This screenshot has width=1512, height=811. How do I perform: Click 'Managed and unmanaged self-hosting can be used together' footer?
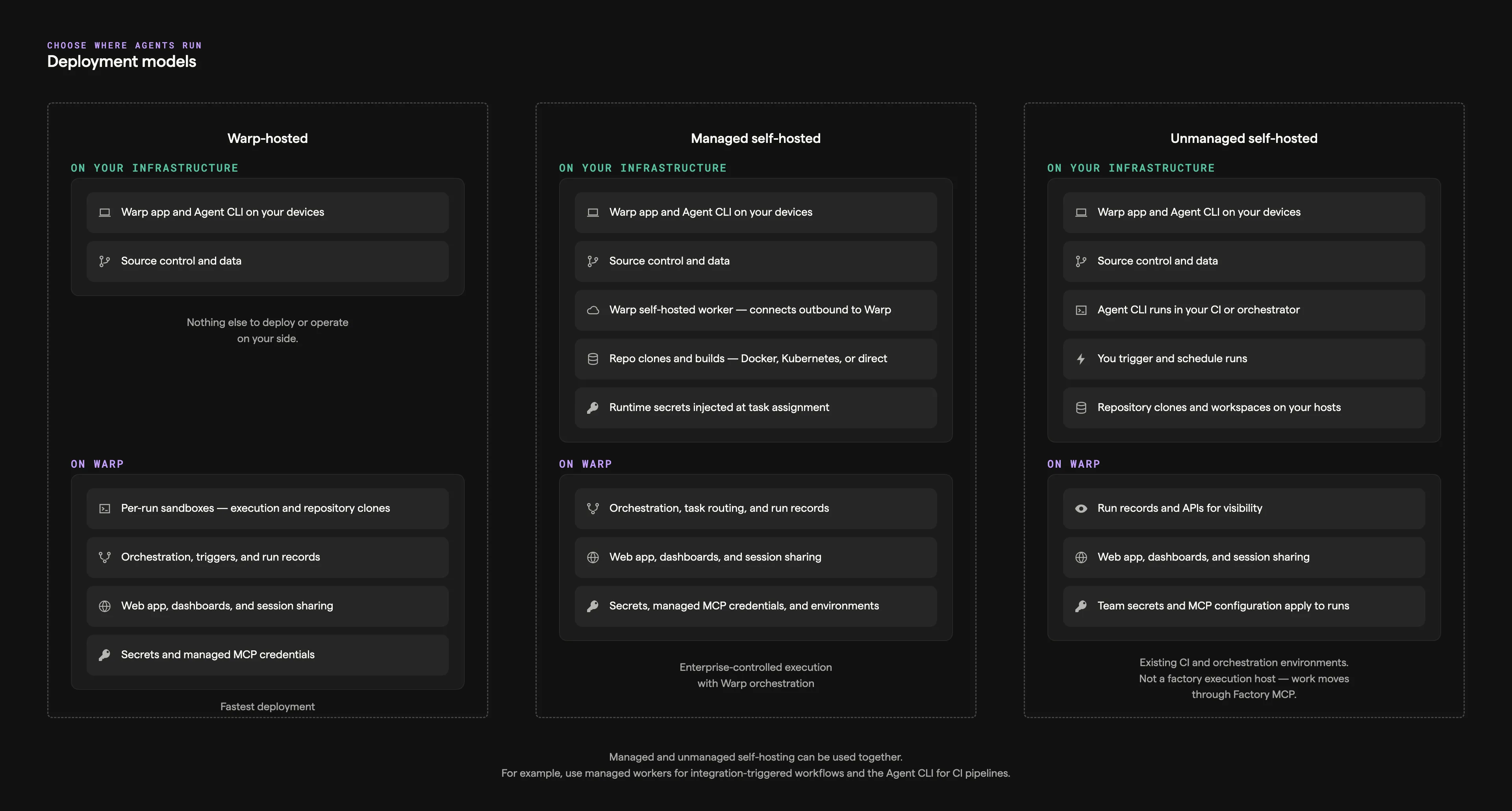[756, 757]
